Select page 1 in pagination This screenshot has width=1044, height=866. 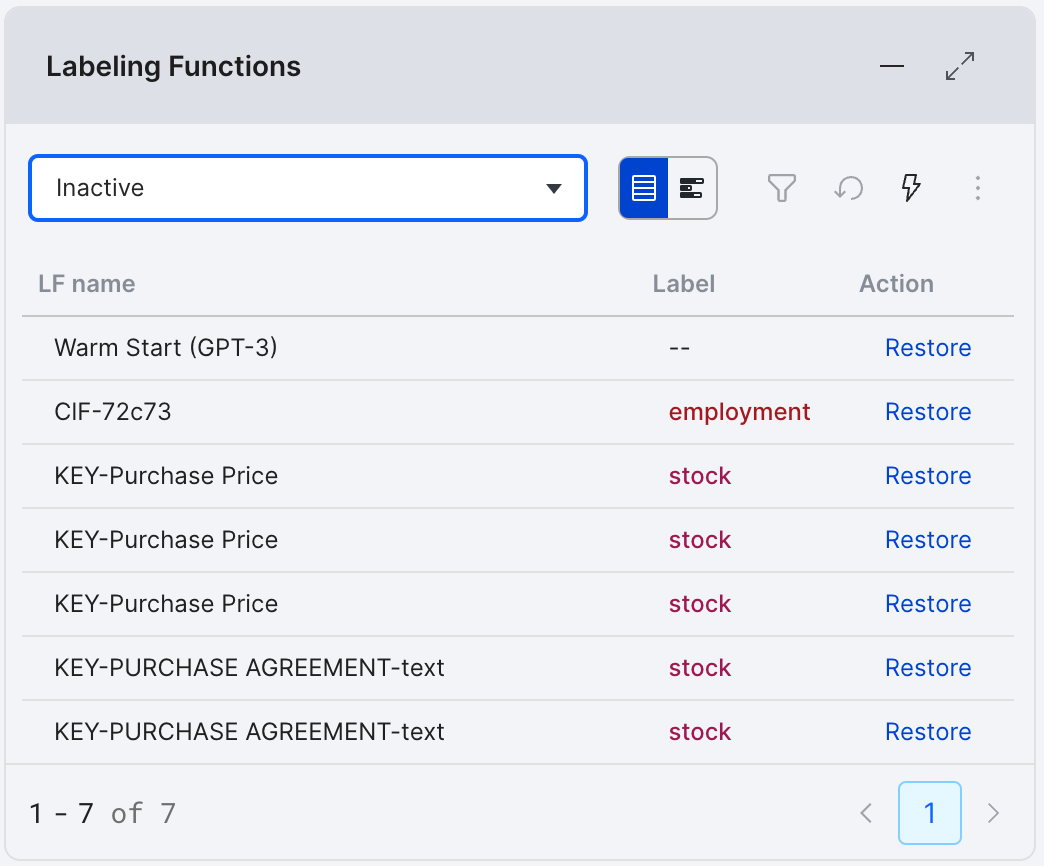pos(929,813)
